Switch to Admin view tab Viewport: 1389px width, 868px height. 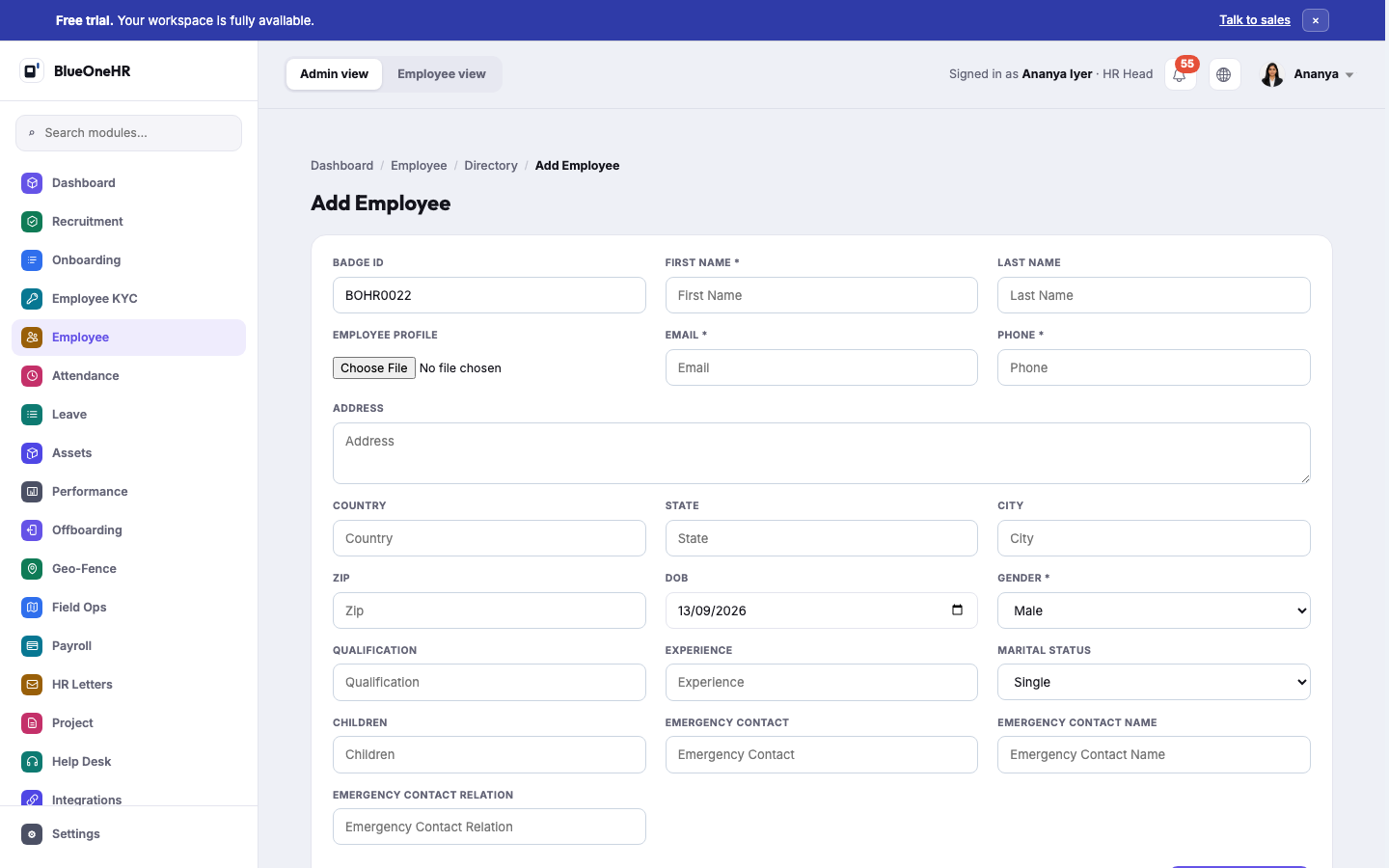tap(334, 74)
